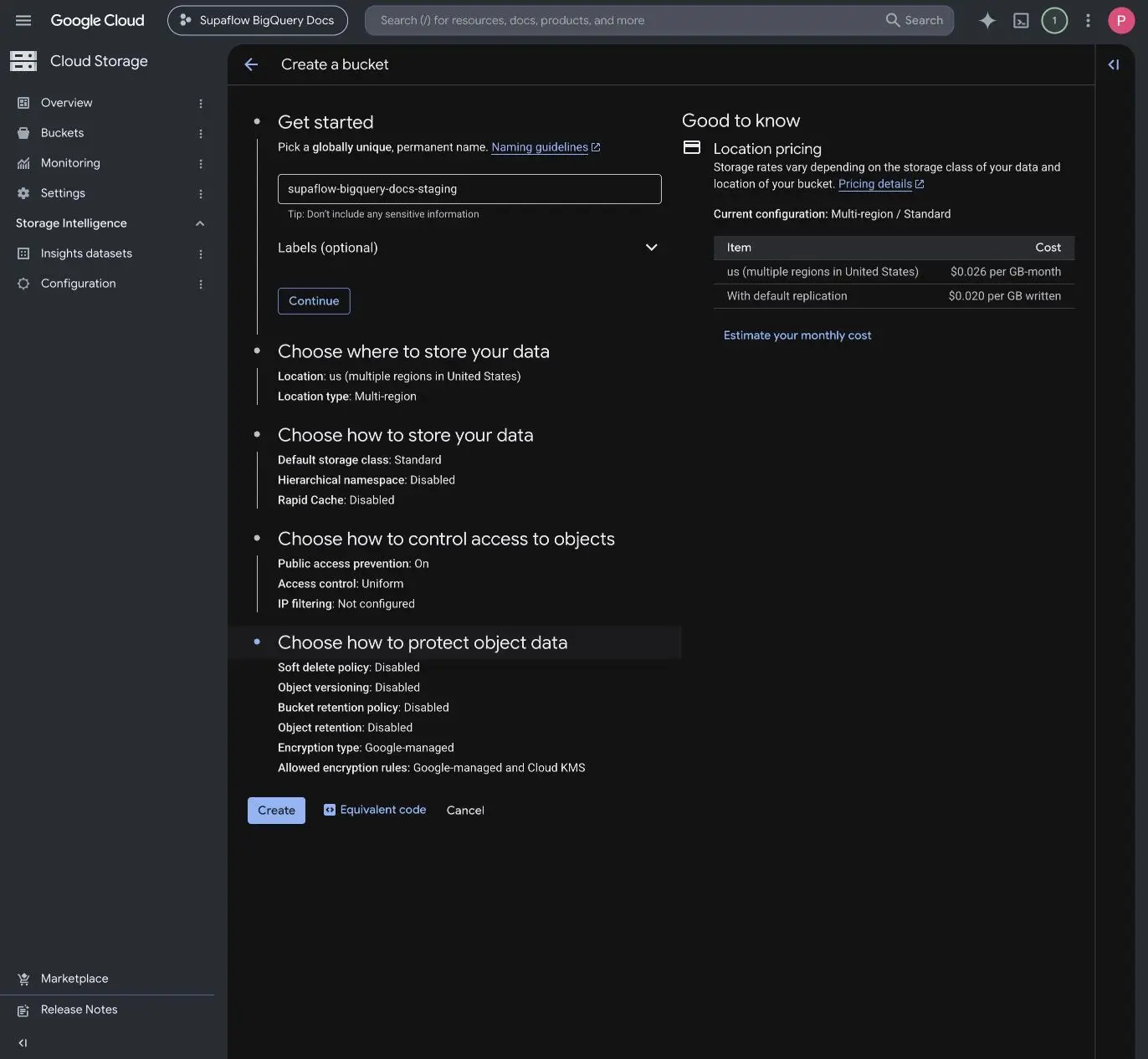The height and width of the screenshot is (1059, 1148).
Task: Click the Monitoring chart icon
Action: click(x=23, y=163)
